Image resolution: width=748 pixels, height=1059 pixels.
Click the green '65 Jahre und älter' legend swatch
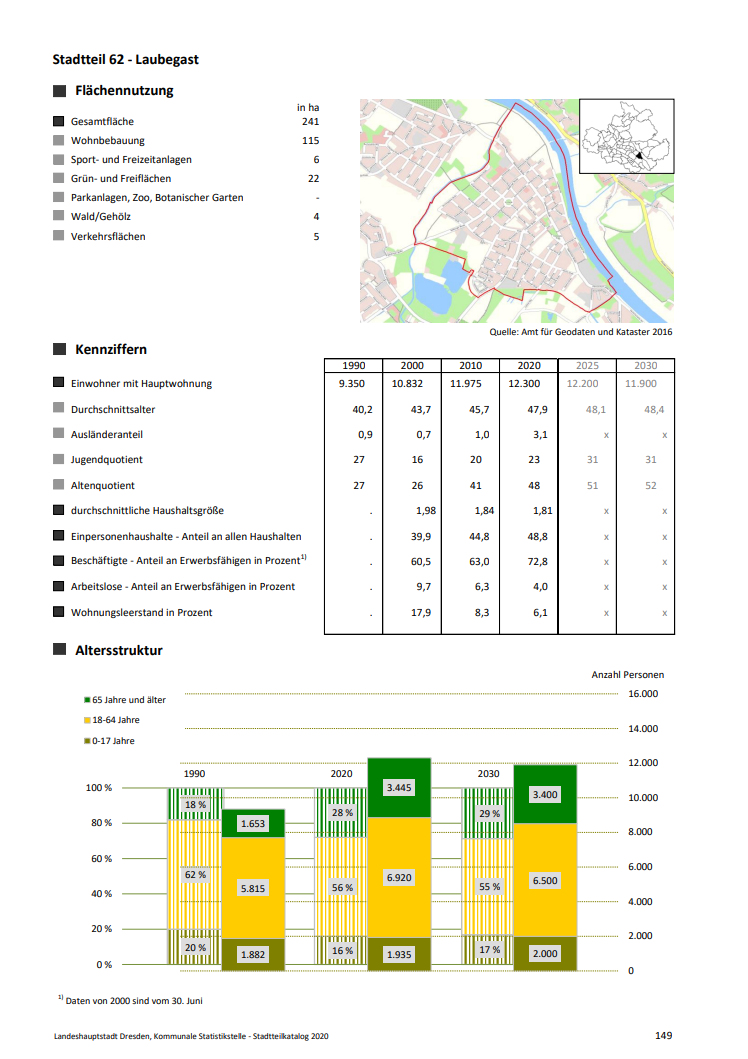coord(87,700)
